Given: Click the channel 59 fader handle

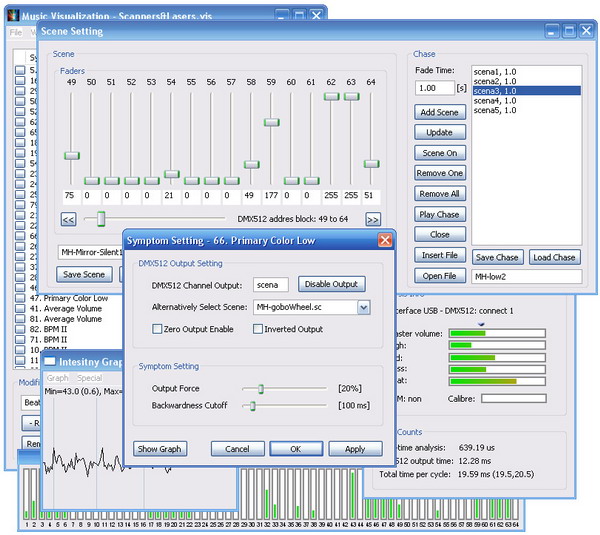Looking at the screenshot, I should pyautogui.click(x=271, y=122).
